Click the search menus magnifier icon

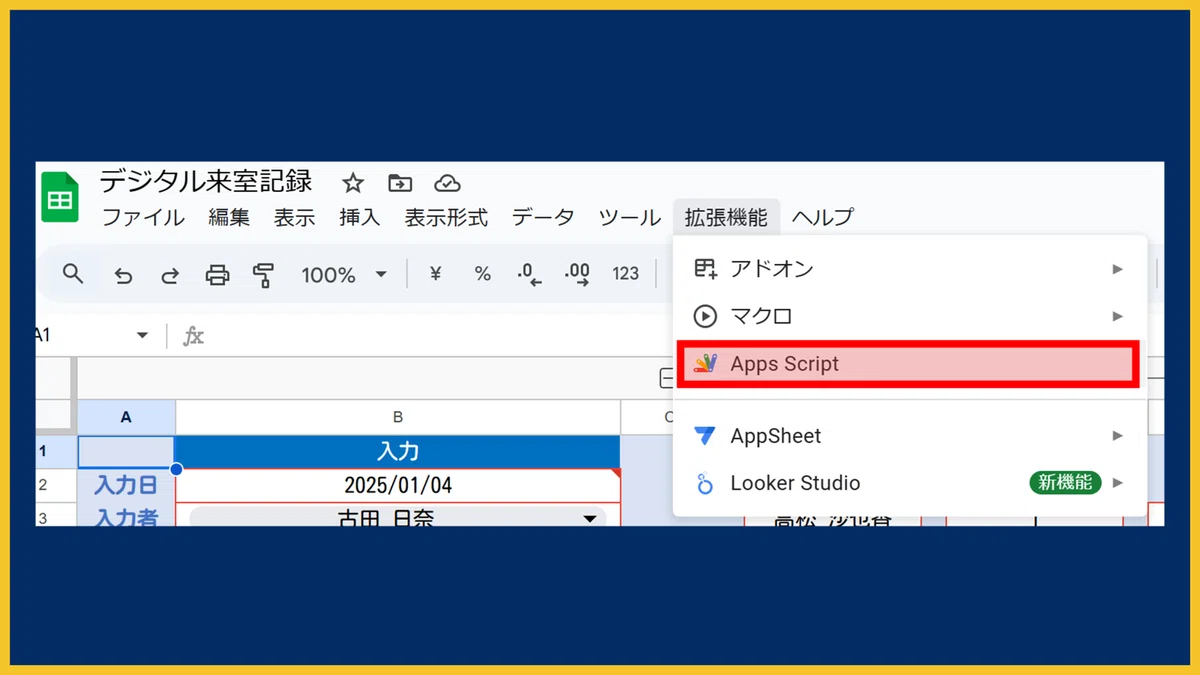pyautogui.click(x=73, y=273)
